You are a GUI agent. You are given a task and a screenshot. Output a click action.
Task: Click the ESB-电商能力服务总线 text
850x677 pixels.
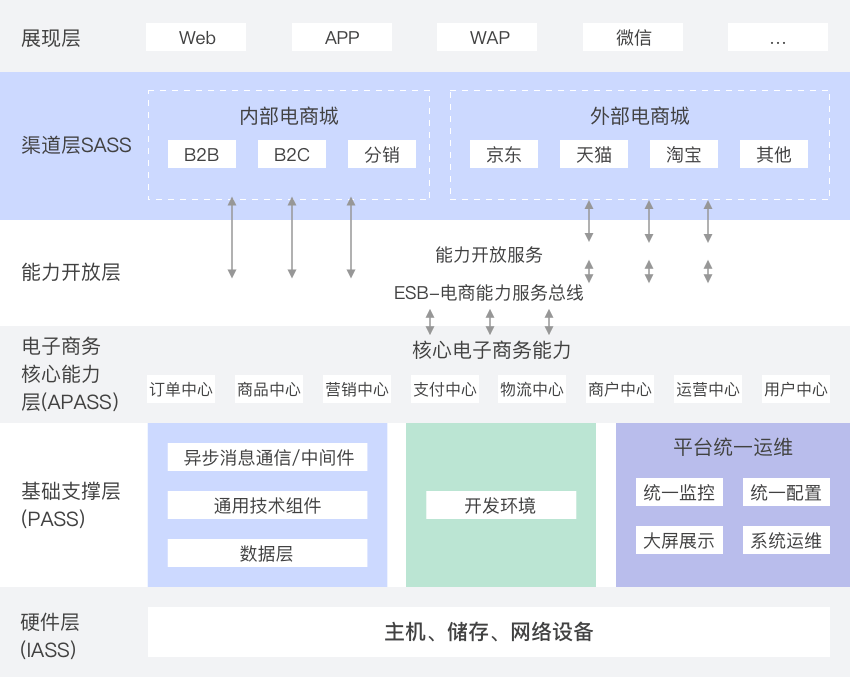click(488, 293)
